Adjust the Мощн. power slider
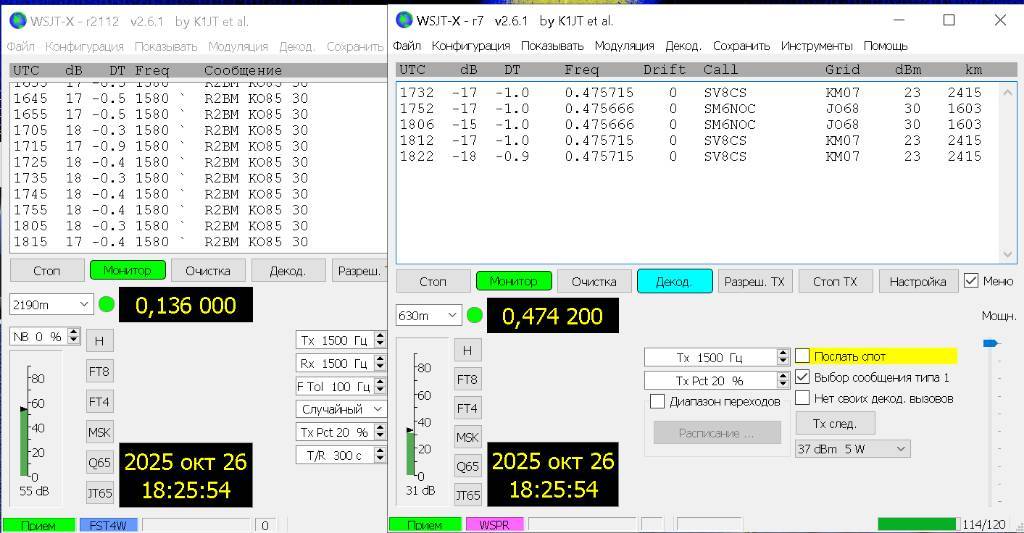The height and width of the screenshot is (533, 1024). click(990, 344)
